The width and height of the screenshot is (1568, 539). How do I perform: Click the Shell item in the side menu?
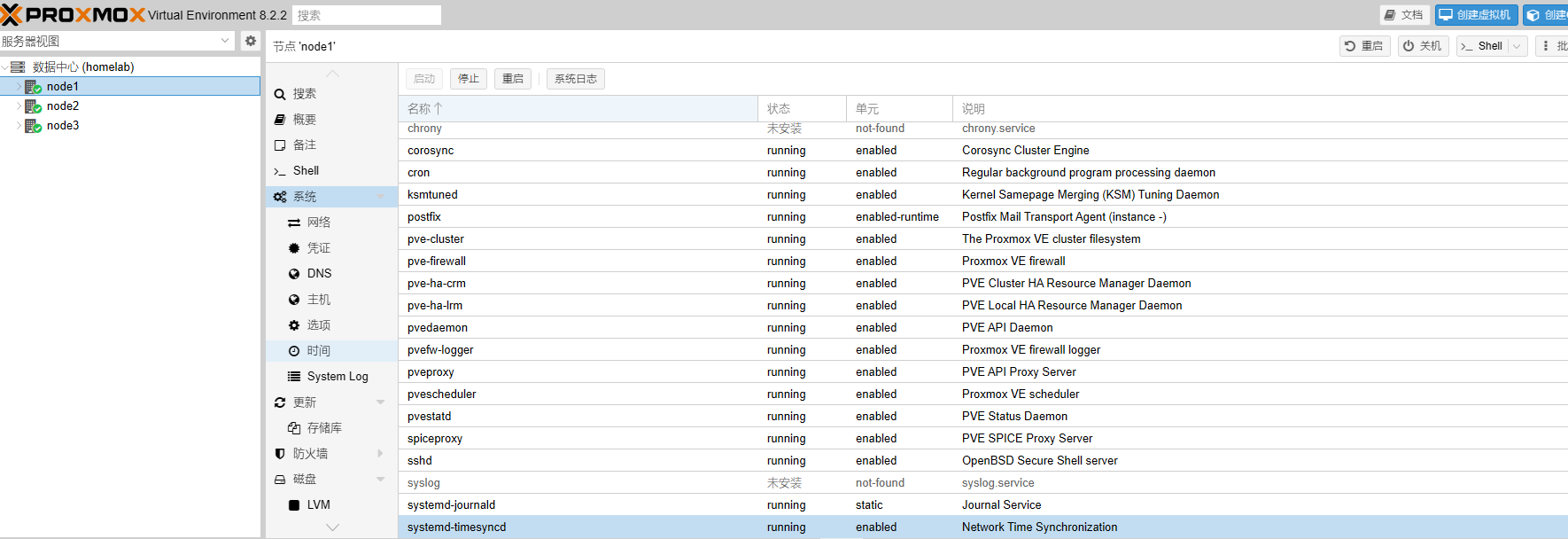(306, 170)
